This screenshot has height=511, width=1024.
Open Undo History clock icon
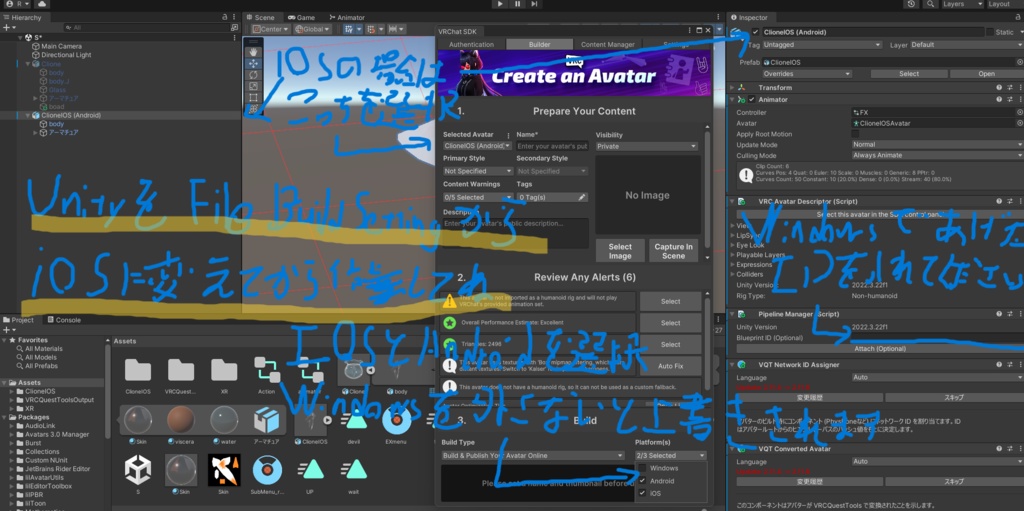(912, 4)
